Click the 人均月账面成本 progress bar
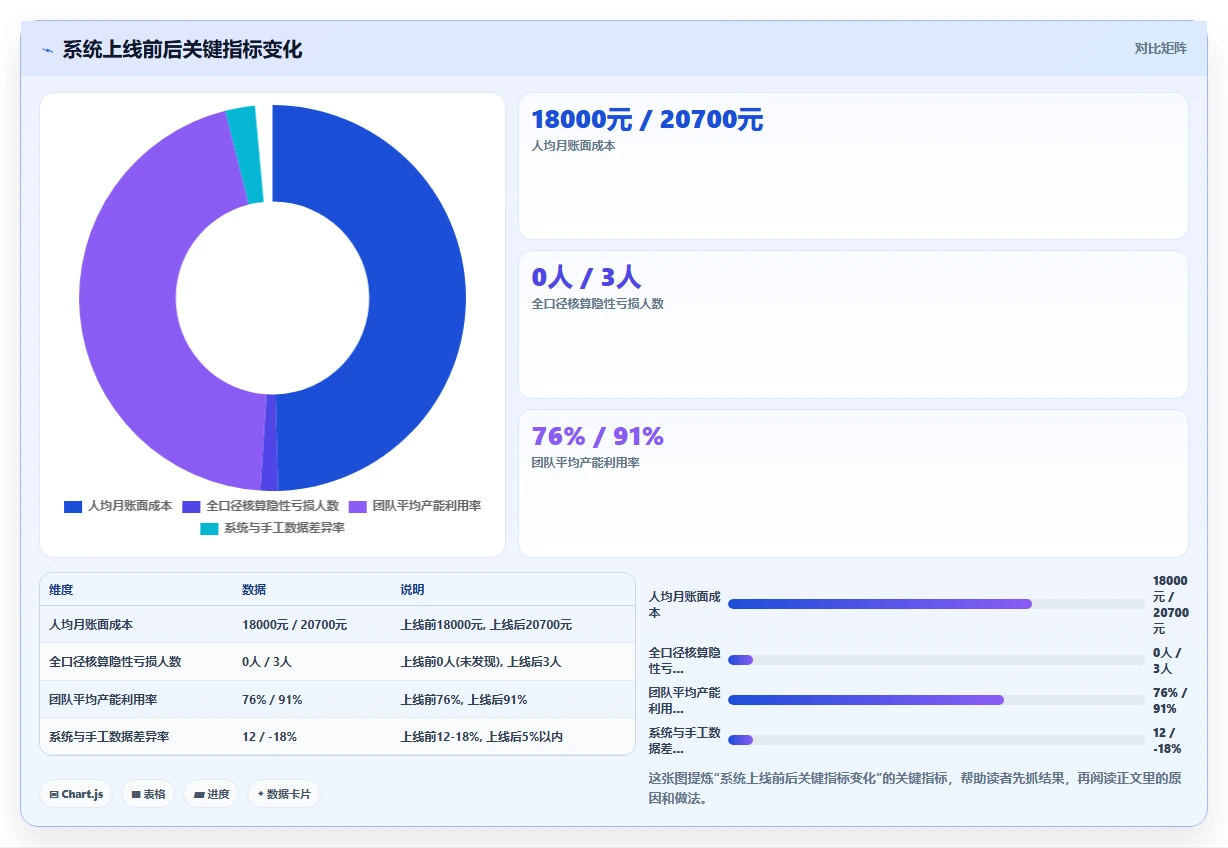This screenshot has height=848, width=1228. (x=936, y=604)
